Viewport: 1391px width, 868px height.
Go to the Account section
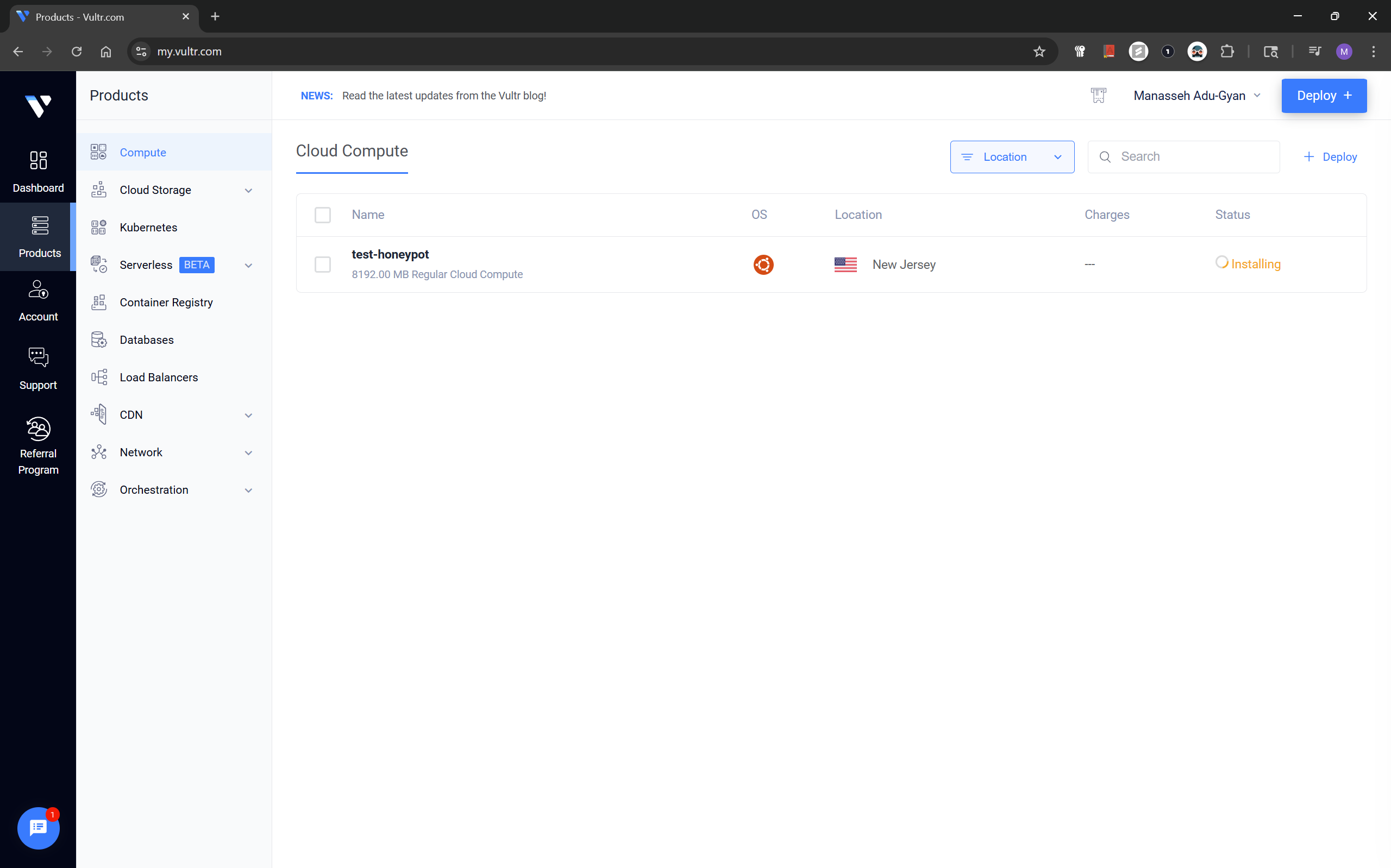tap(38, 300)
